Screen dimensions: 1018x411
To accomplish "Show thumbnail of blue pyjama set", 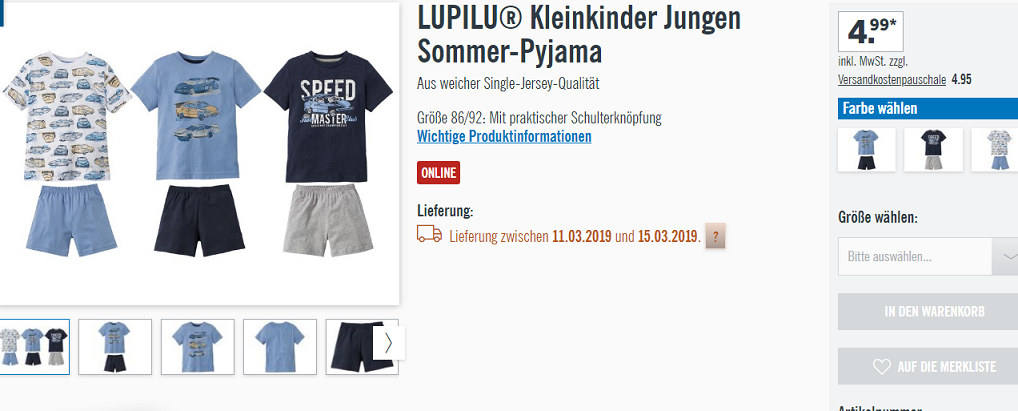I will click(115, 347).
